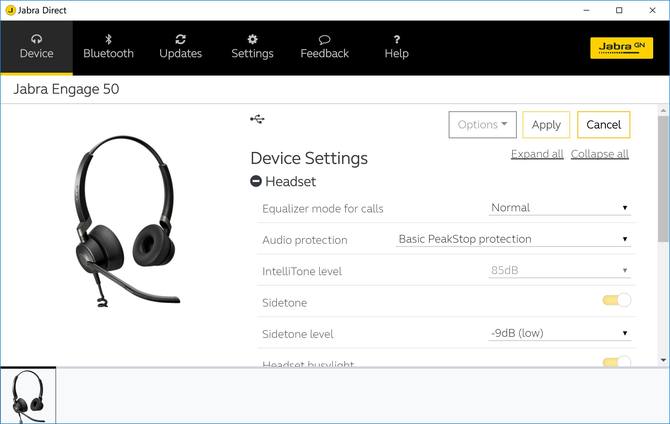Open the Help tab

point(397,47)
